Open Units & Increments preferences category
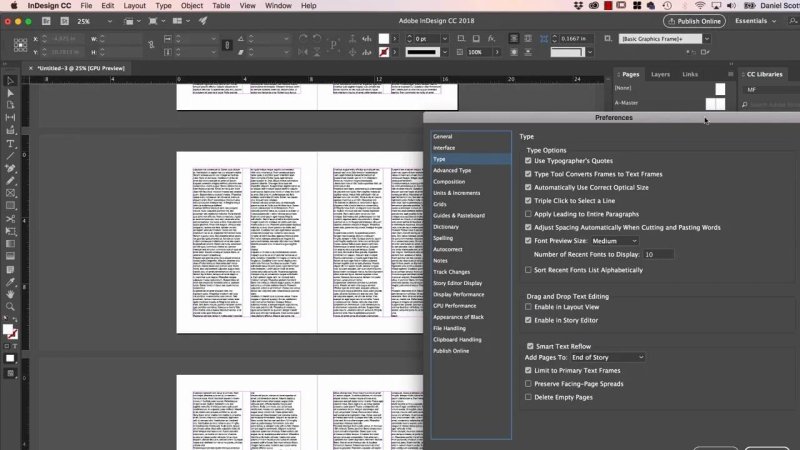Viewport: 800px width, 450px height. (457, 193)
